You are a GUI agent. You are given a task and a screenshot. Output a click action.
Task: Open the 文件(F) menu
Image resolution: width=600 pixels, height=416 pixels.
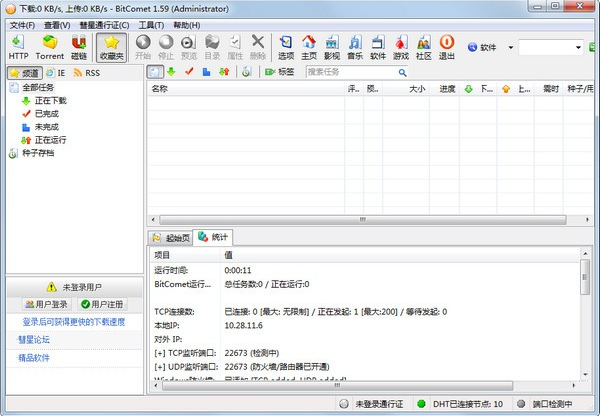[x=22, y=25]
